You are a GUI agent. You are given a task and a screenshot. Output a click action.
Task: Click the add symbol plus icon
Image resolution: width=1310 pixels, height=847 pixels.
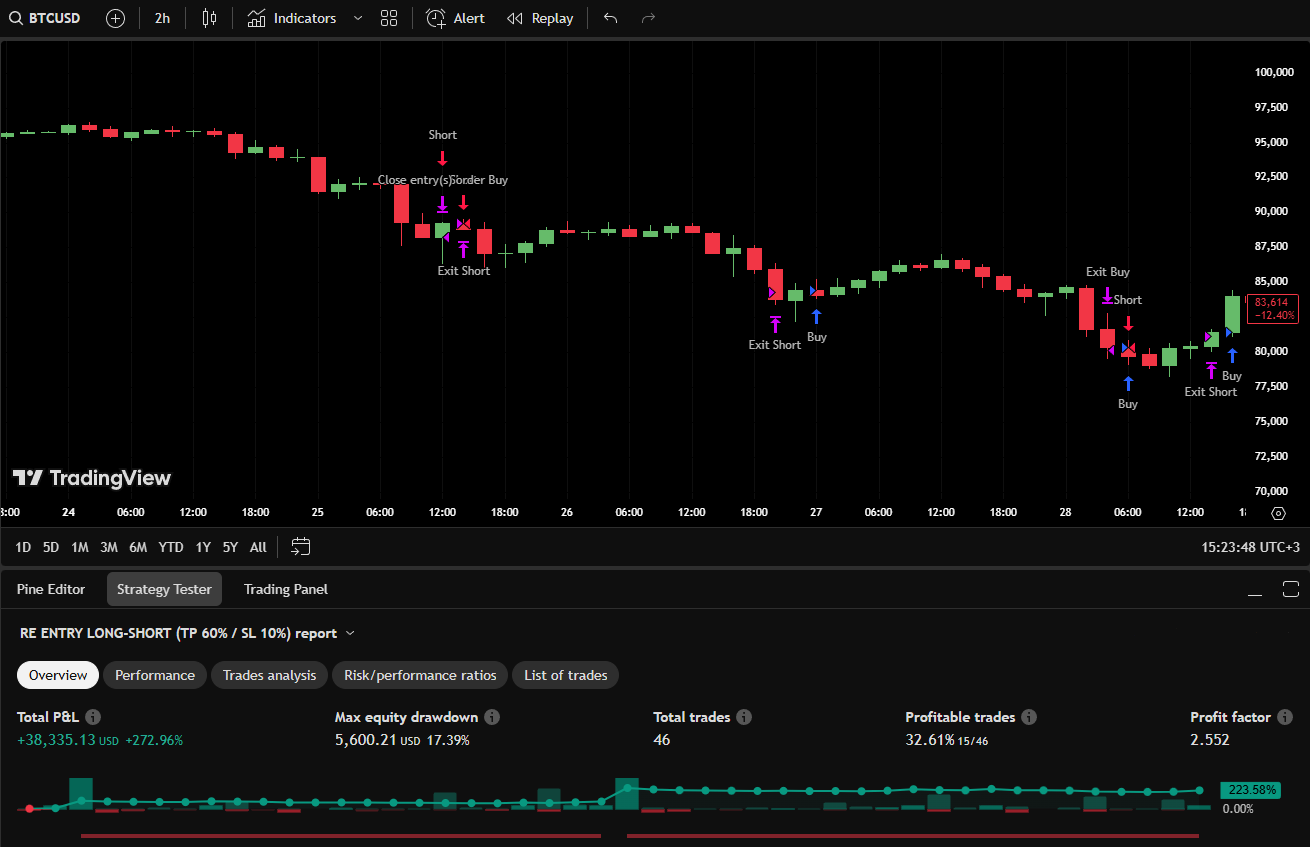click(x=116, y=18)
